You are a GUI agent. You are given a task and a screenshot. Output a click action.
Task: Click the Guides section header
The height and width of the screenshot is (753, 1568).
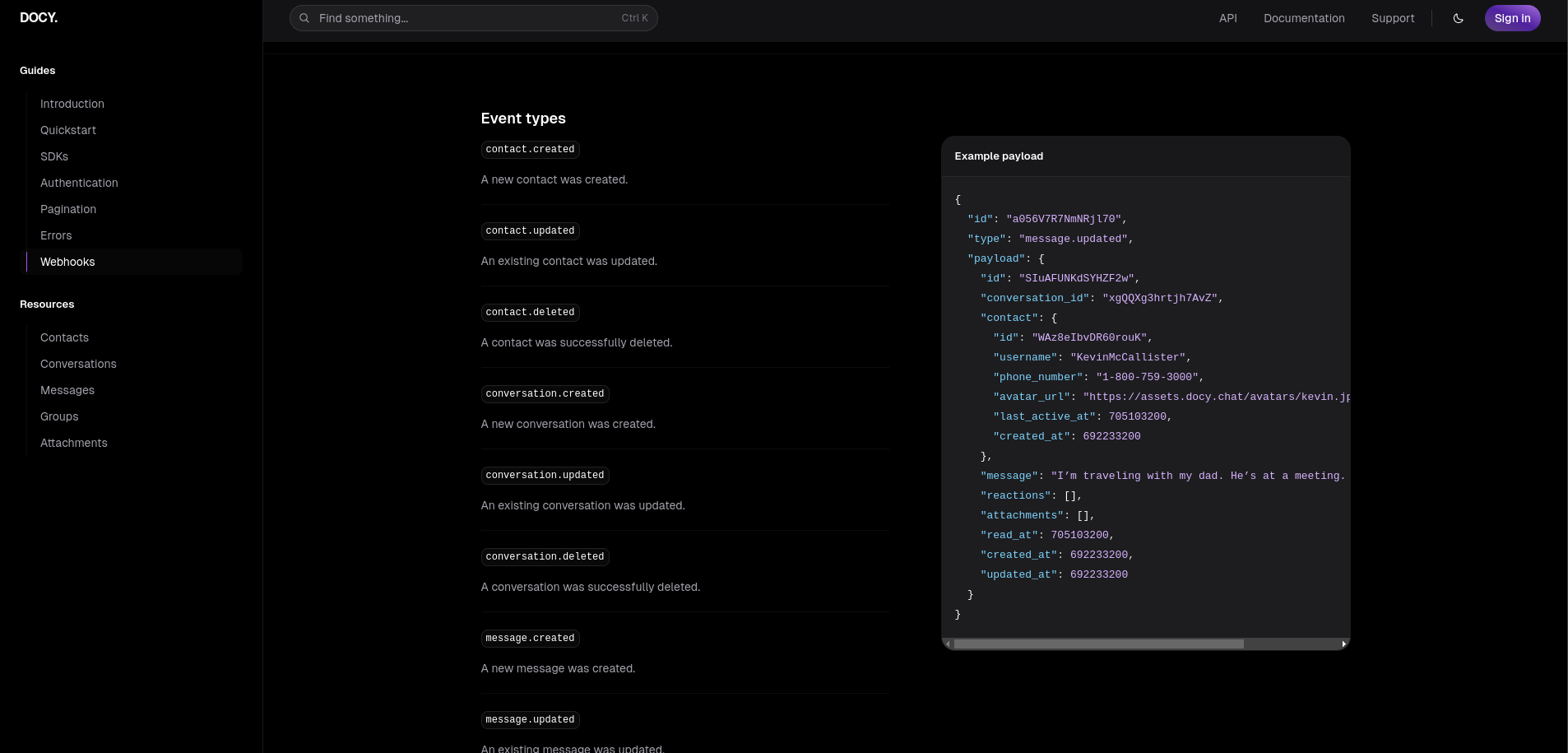pyautogui.click(x=38, y=71)
